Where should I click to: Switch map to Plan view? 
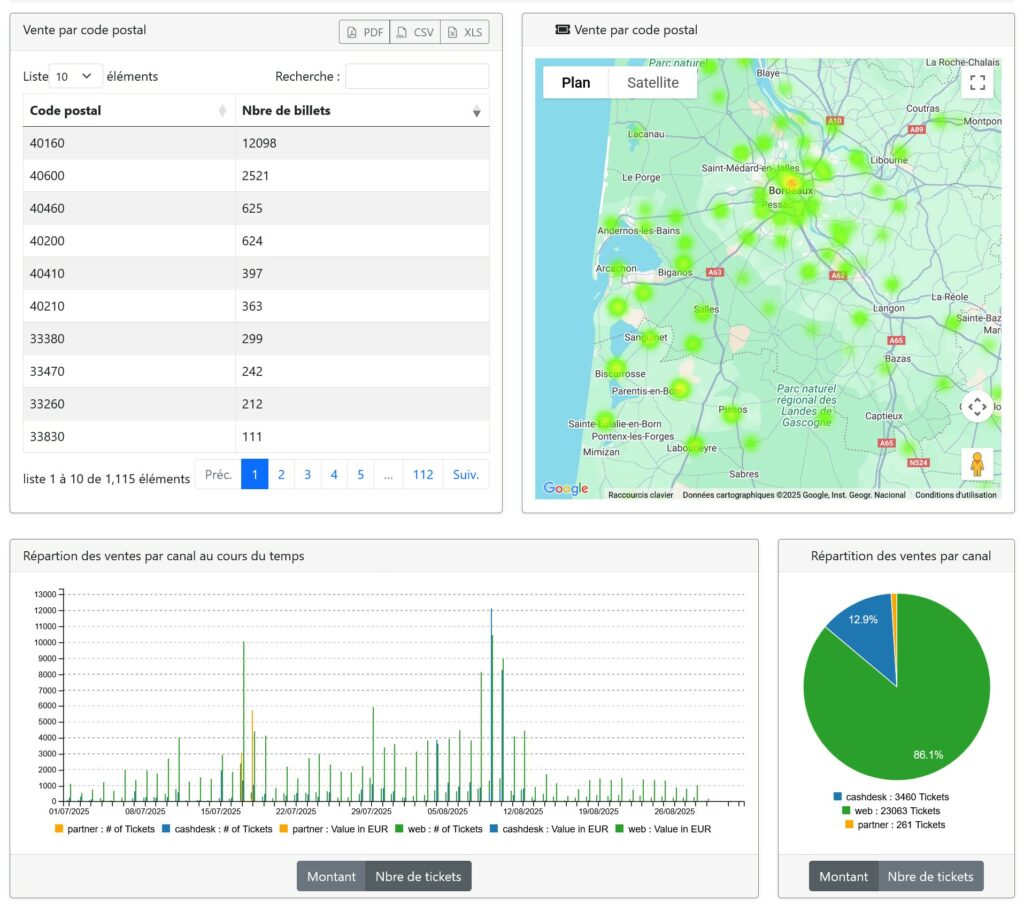(x=575, y=83)
